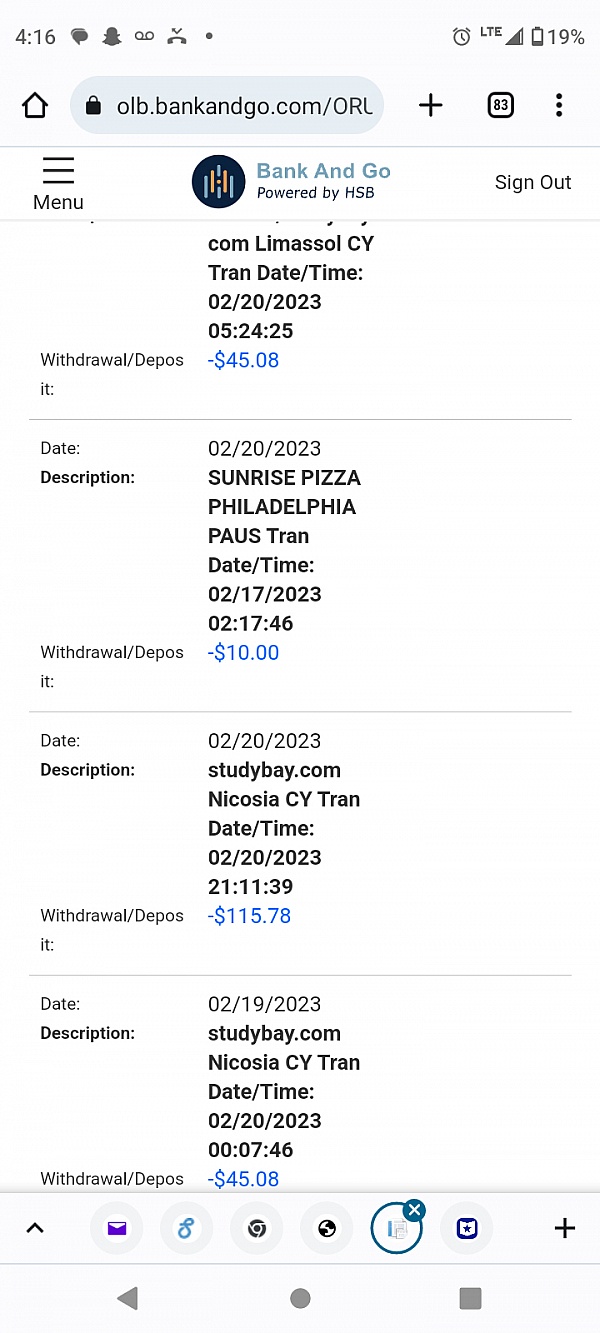Add a tab with the bottom plus button
Screen dimensions: 600x1333
[565, 1228]
